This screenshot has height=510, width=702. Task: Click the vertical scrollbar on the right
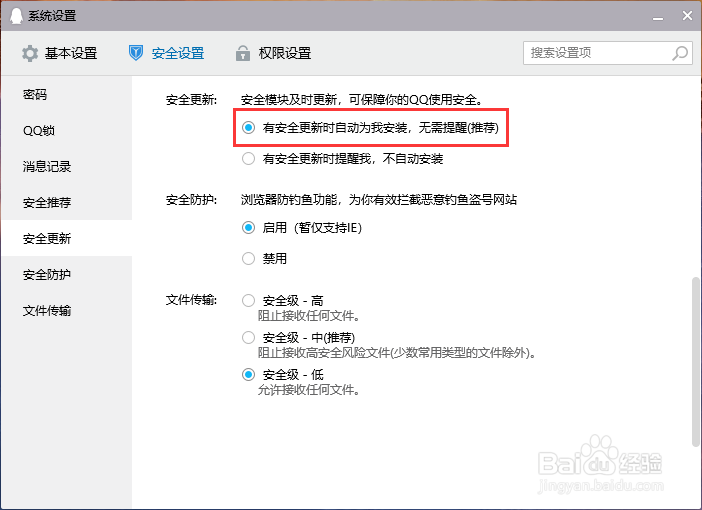(x=696, y=362)
